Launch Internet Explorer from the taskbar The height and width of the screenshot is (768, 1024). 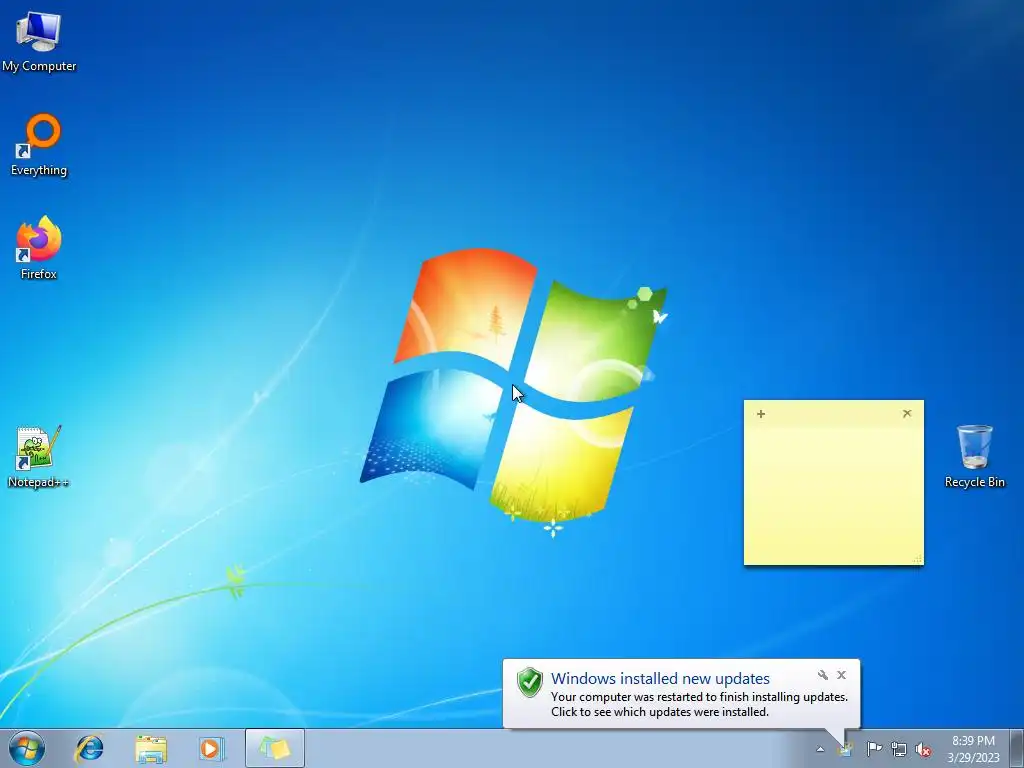click(x=89, y=748)
